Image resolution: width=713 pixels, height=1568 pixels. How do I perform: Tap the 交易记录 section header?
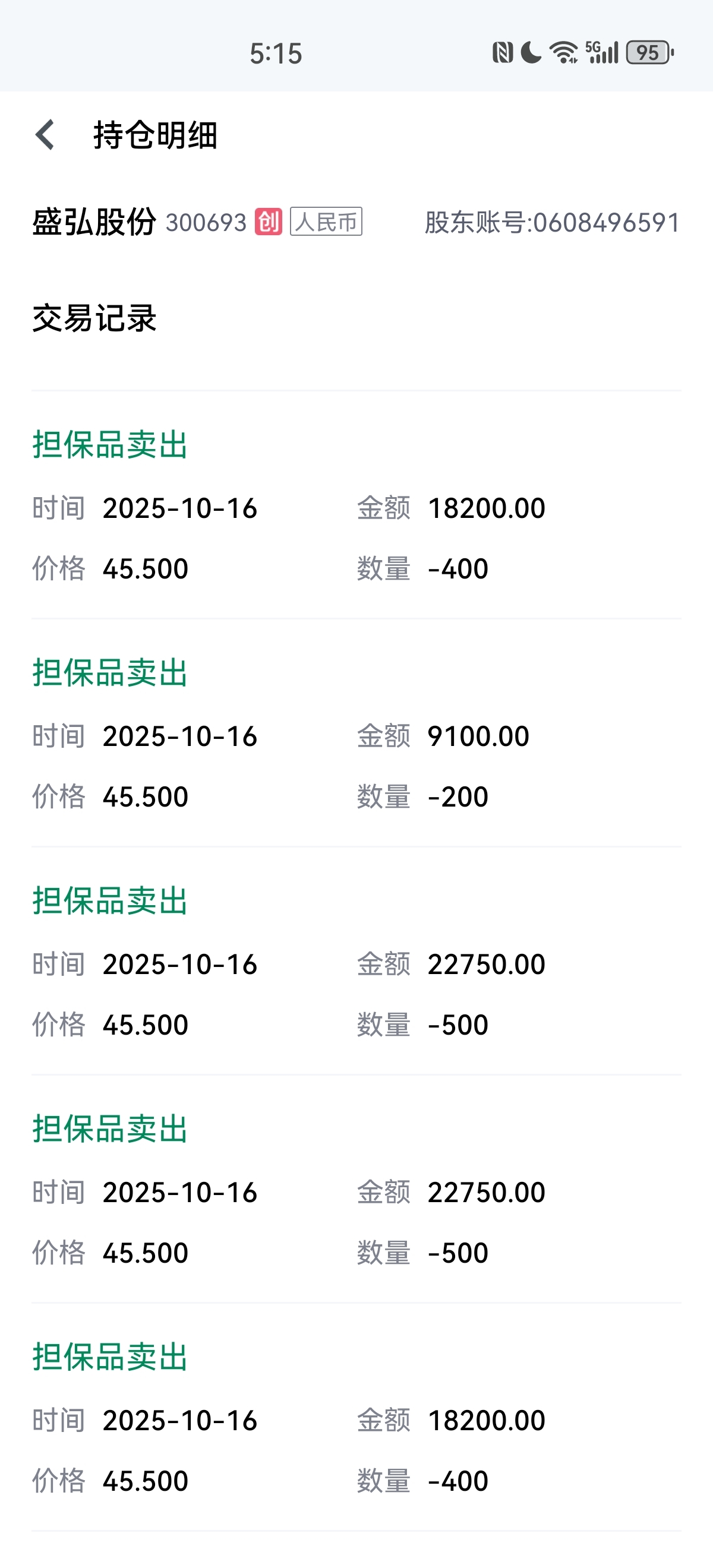[x=94, y=318]
